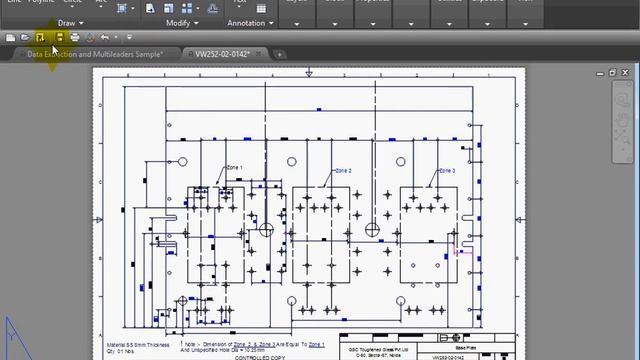Click the Plot printer icon
The width and height of the screenshot is (640, 360).
coord(75,38)
